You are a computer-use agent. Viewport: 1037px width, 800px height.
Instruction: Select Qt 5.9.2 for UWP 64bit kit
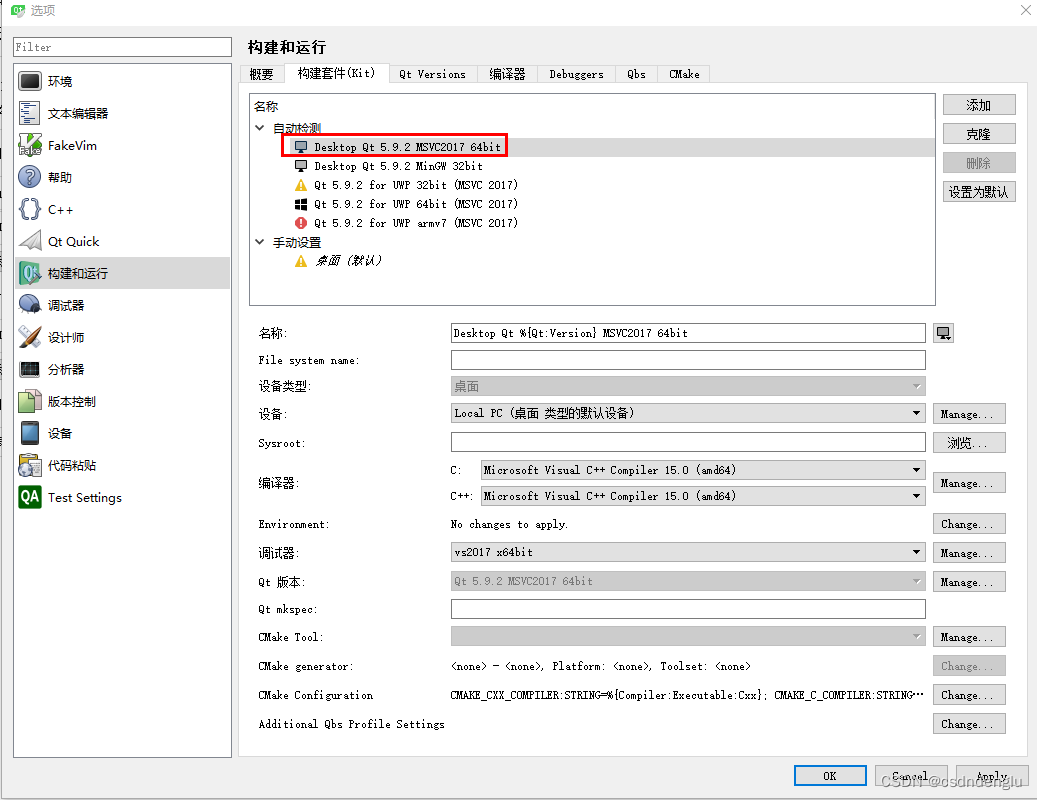[416, 204]
